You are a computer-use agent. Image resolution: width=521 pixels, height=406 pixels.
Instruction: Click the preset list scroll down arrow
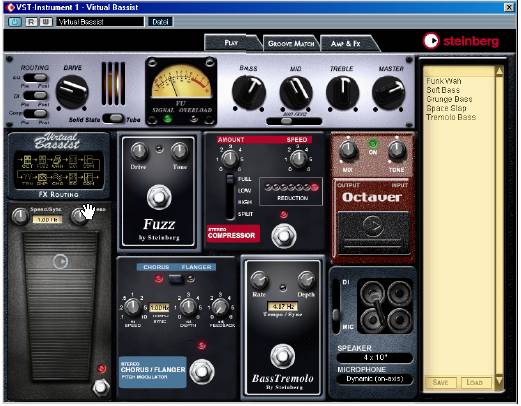pyautogui.click(x=499, y=381)
